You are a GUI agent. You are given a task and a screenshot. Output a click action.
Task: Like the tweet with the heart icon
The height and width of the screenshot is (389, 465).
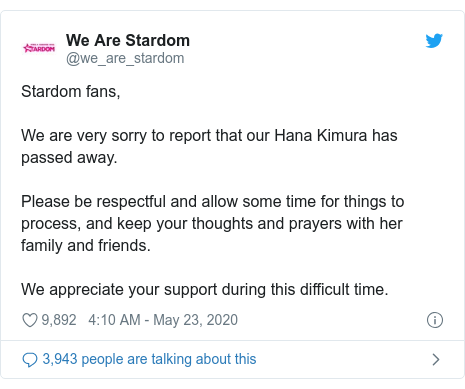[30, 320]
